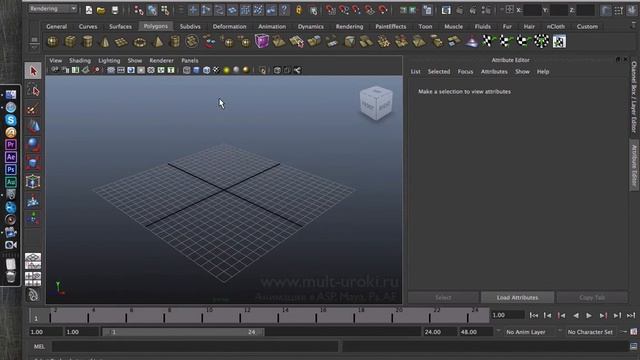The image size is (640, 360).
Task: Click the viewport share icon
Action: coord(297,70)
